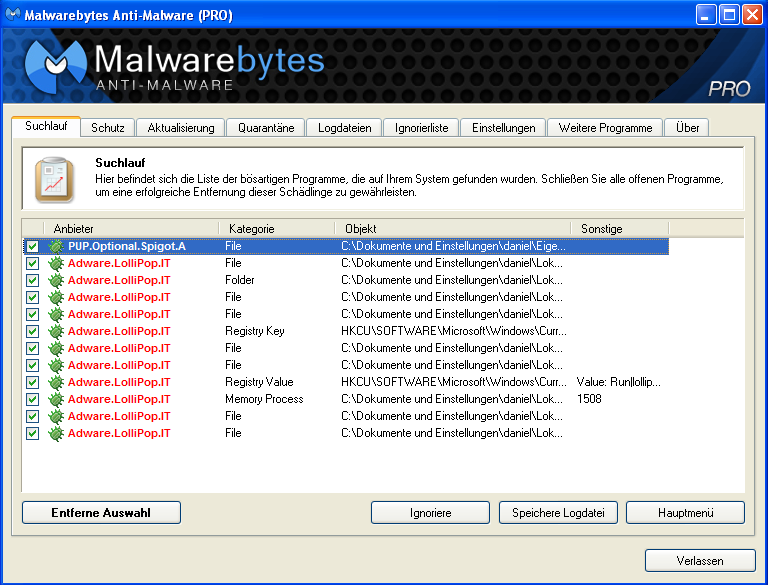
Task: Click Adware.LolliPop.IT in the Registry Value row
Action: pyautogui.click(x=119, y=382)
